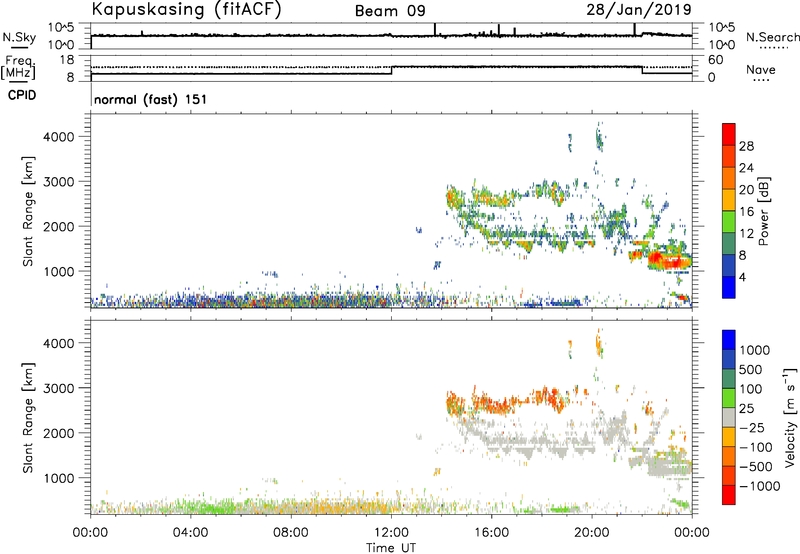Click the 'Beam 09' label
Screen dimensions: 800x554
pos(390,11)
